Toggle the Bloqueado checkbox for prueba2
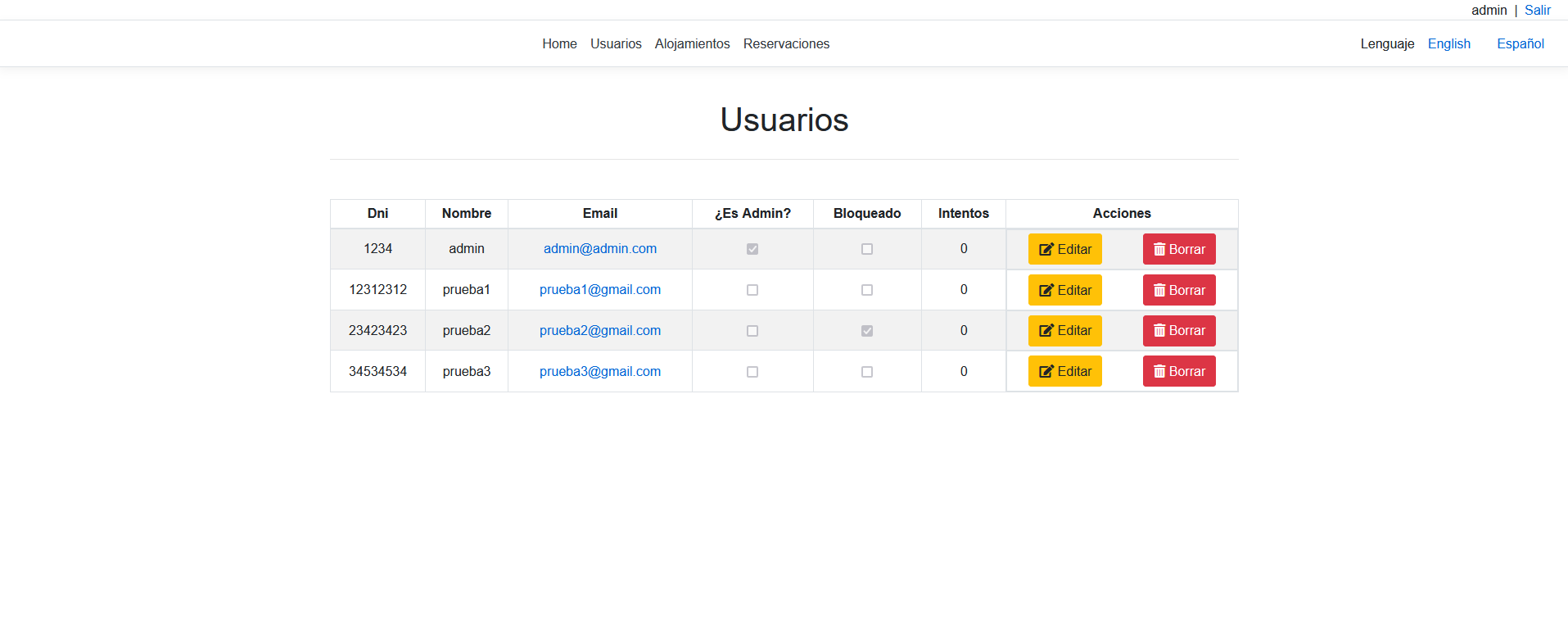This screenshot has width=1568, height=634. click(867, 331)
